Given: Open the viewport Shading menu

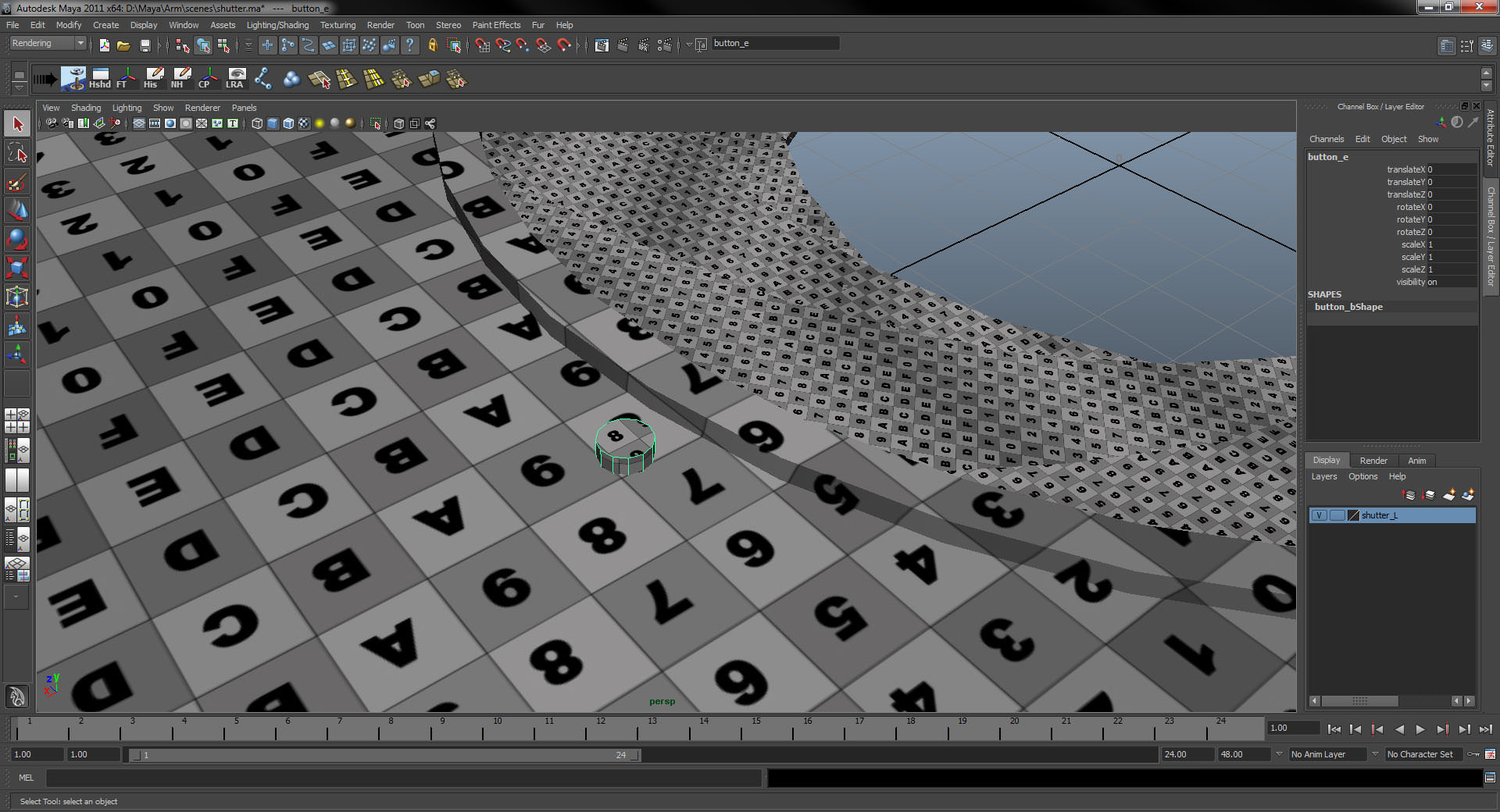Looking at the screenshot, I should tap(86, 108).
